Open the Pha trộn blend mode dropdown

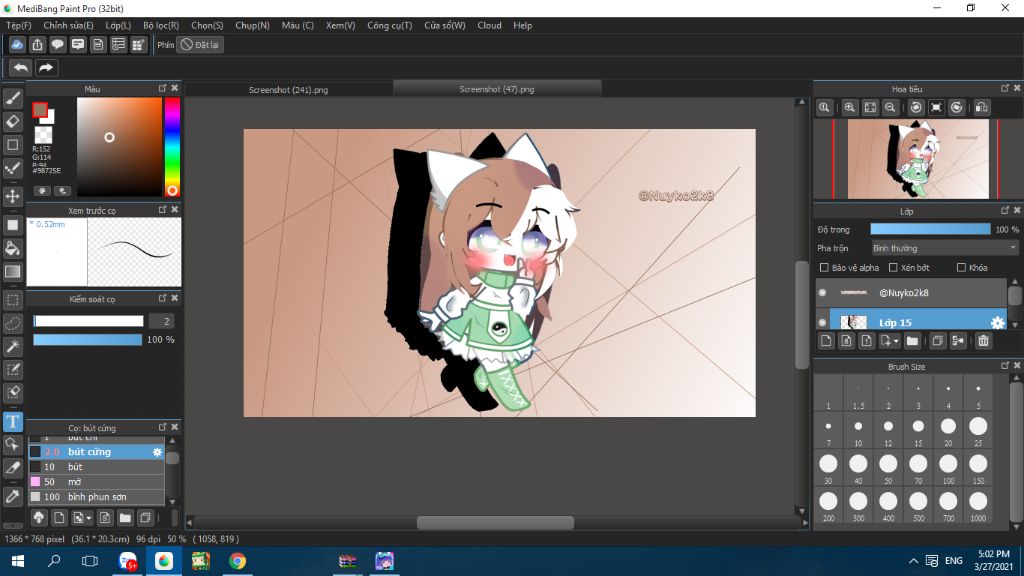click(x=945, y=248)
